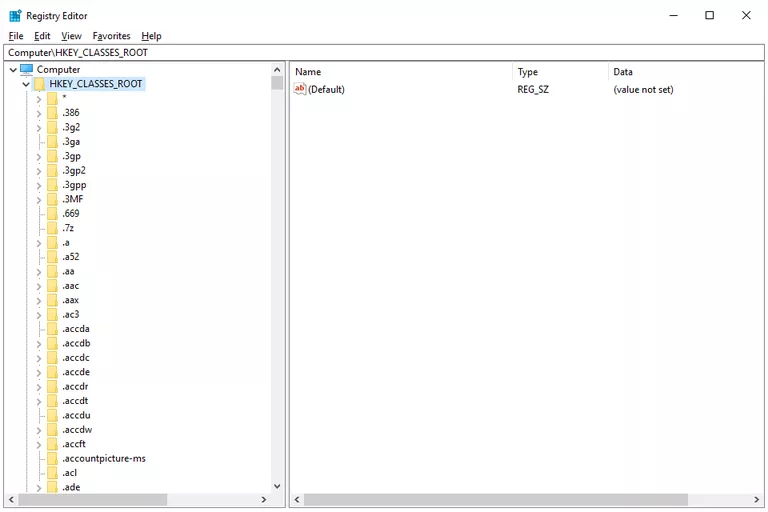Select the (Default) value name
The height and width of the screenshot is (512, 768).
(x=326, y=90)
